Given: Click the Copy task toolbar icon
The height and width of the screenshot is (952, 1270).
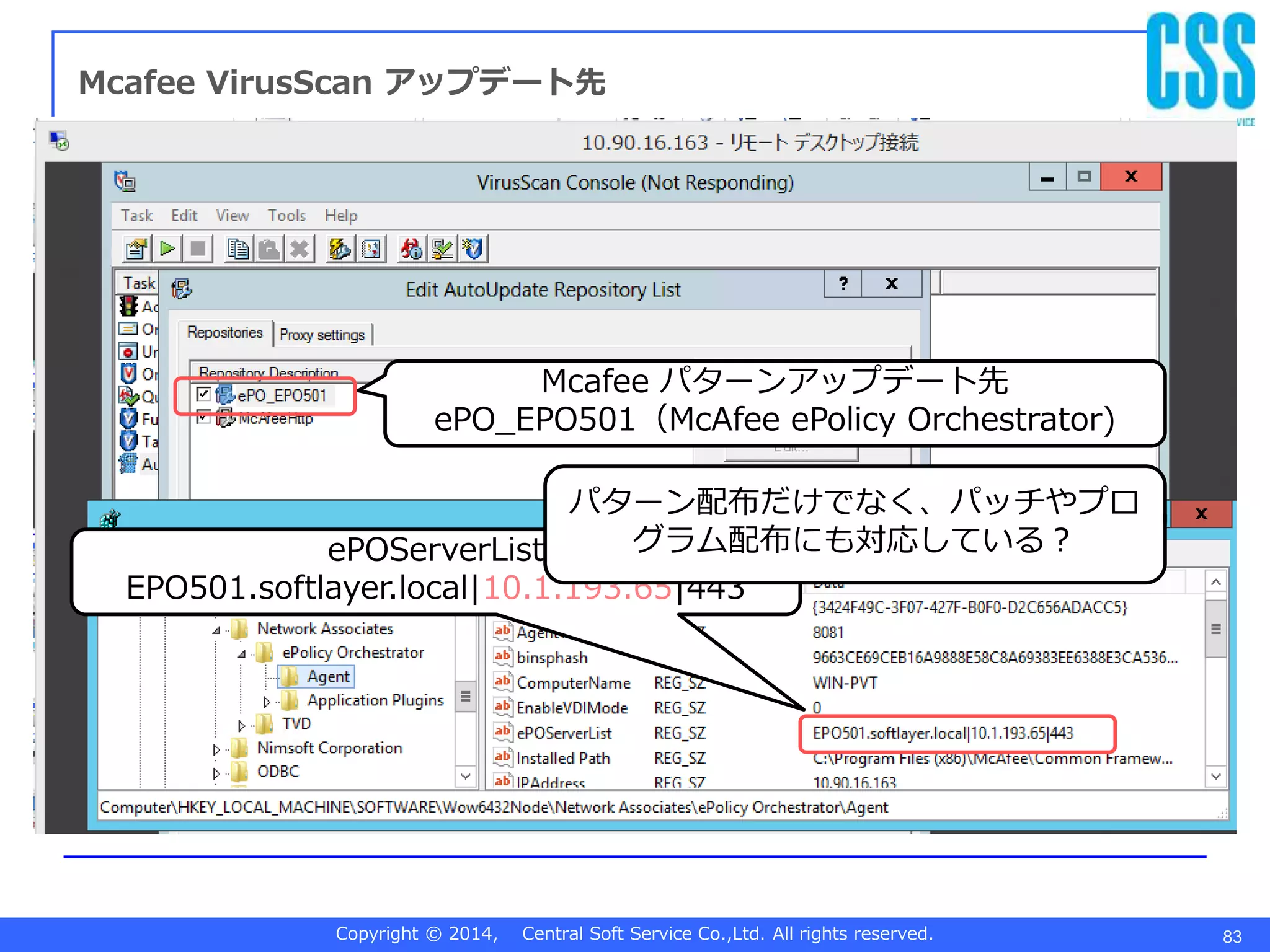Looking at the screenshot, I should tap(238, 249).
